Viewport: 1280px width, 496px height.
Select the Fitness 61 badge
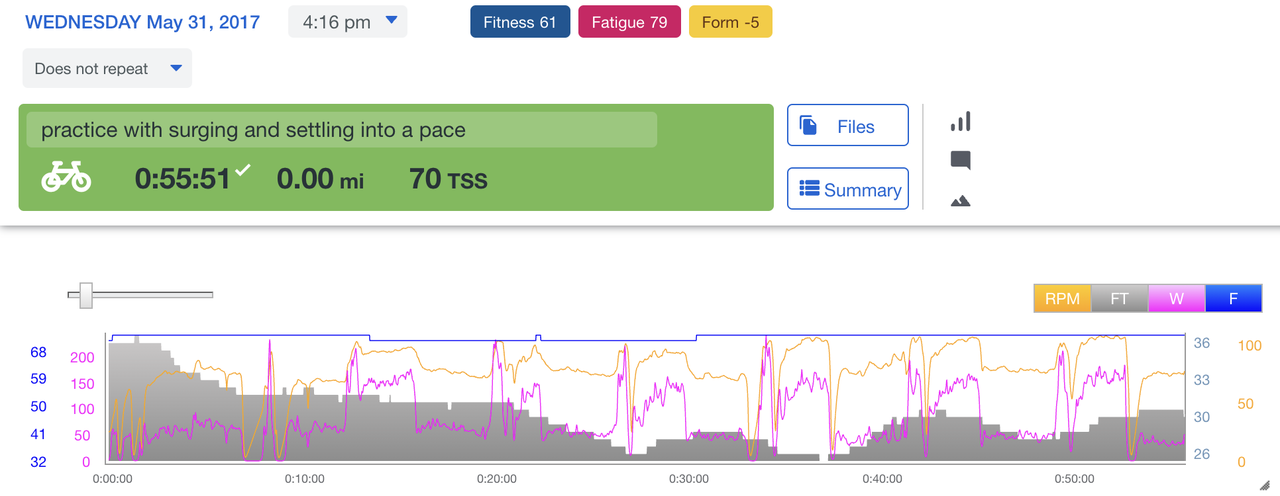[x=520, y=22]
